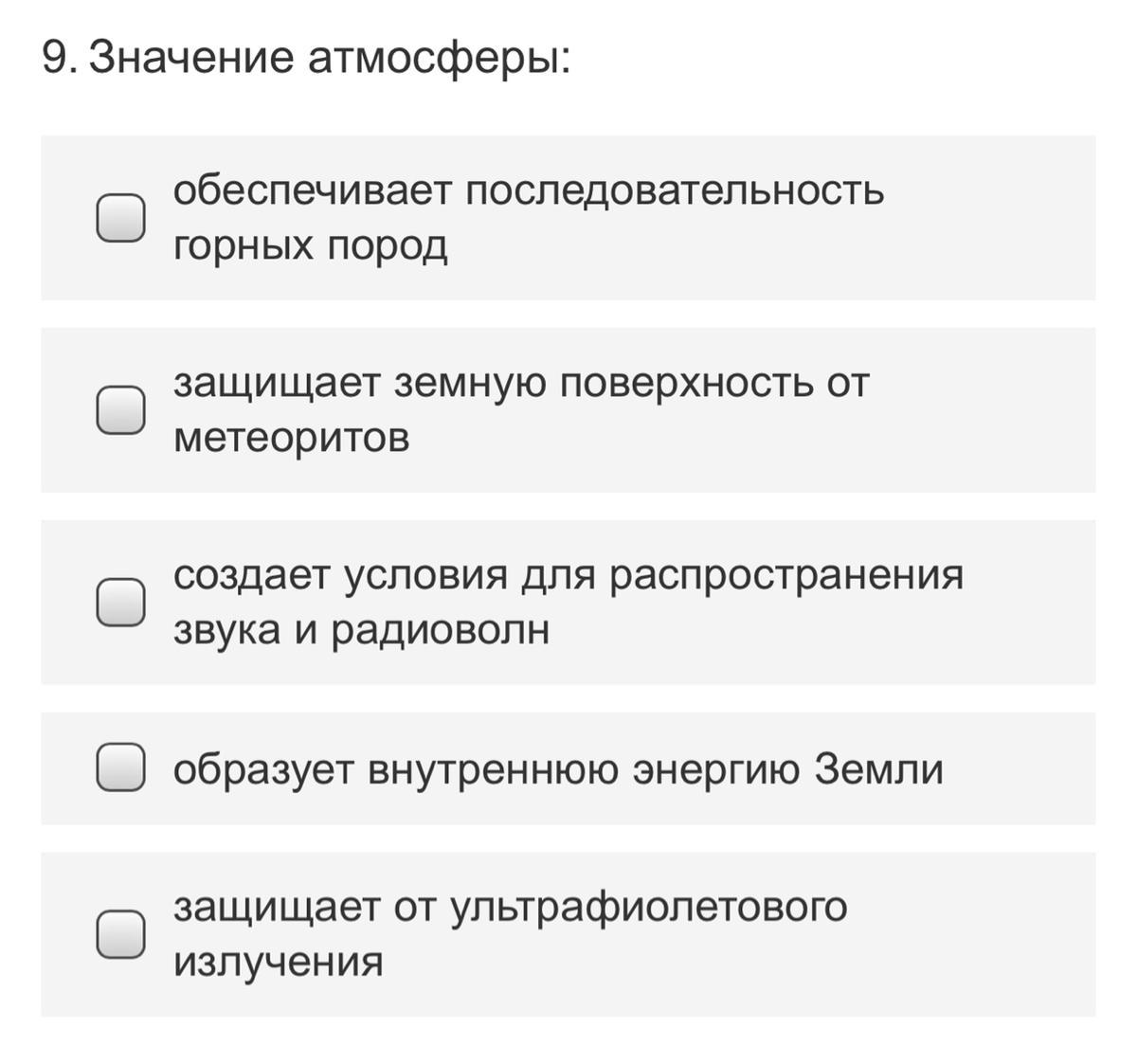Check the box for 'обеспечивает последовательность горных пород'

[120, 218]
